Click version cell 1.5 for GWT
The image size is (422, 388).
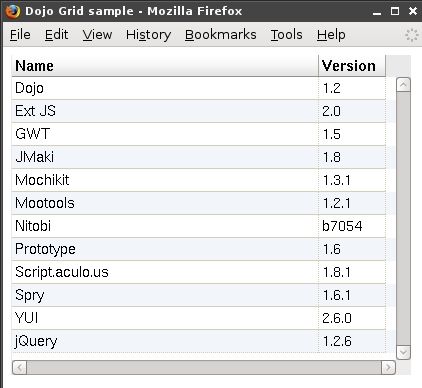point(352,134)
